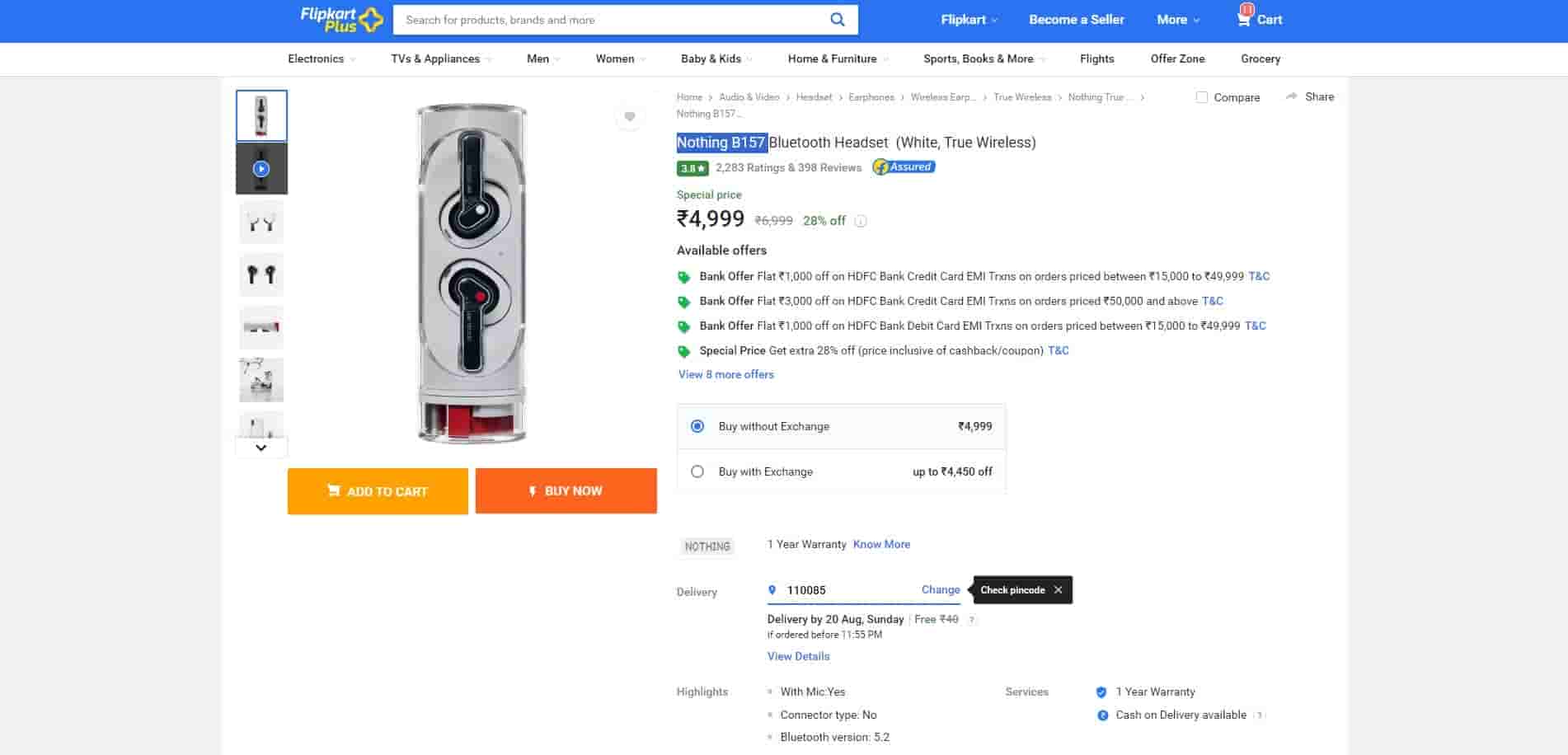Click the Flipkart Plus logo
Image resolution: width=1568 pixels, height=755 pixels.
click(341, 19)
